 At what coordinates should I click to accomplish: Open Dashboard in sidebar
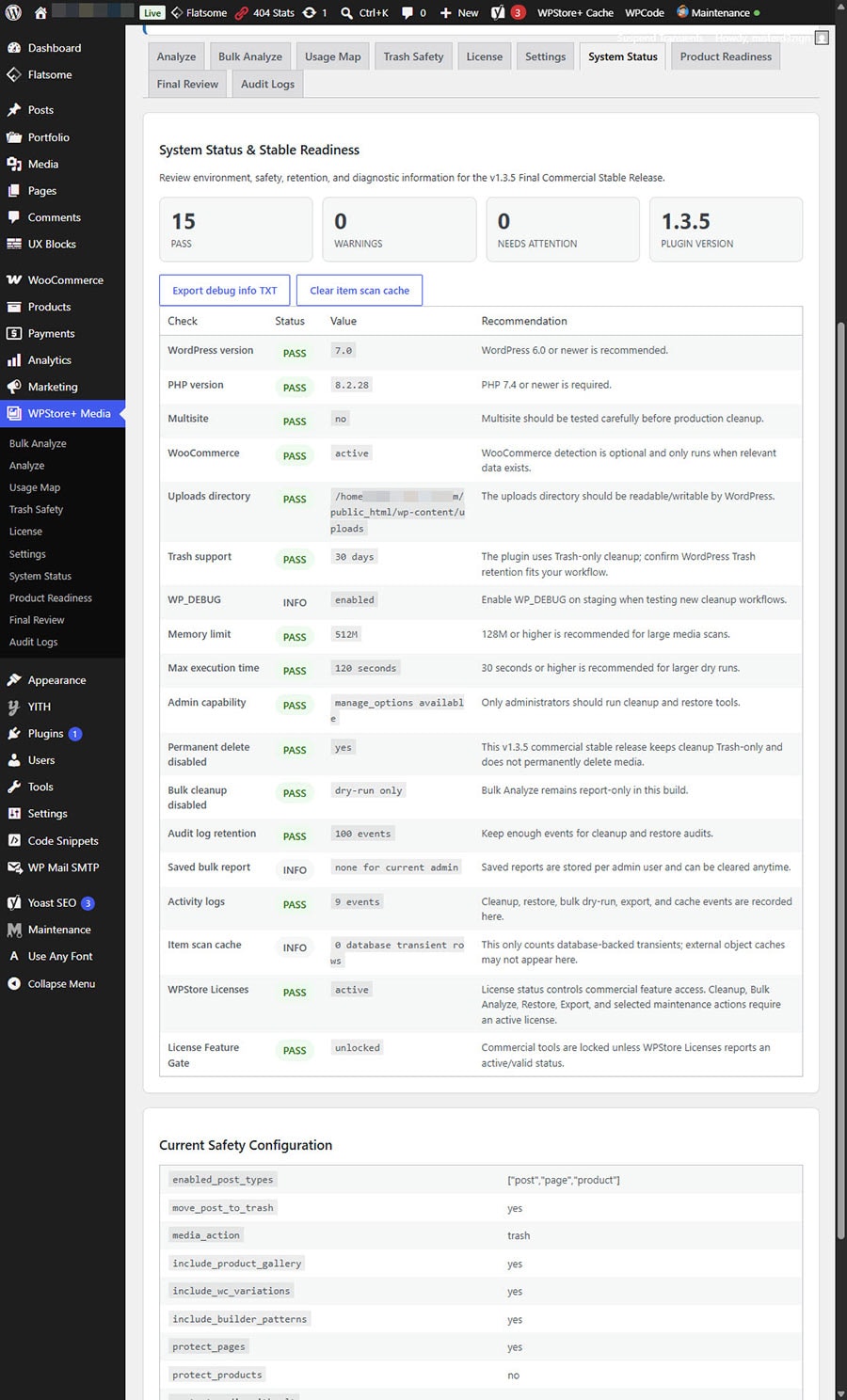click(55, 48)
